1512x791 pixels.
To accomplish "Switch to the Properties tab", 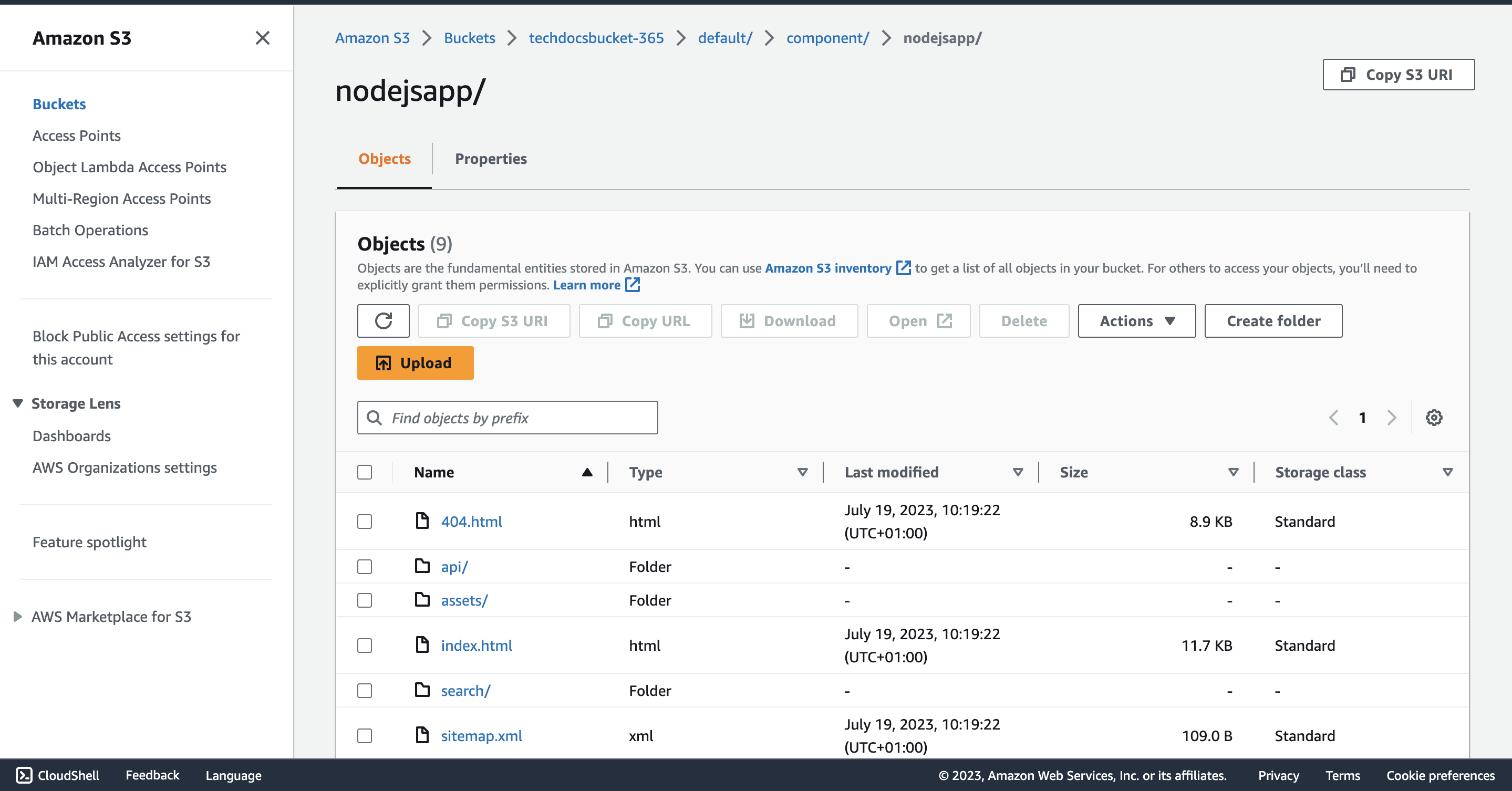I will point(491,159).
